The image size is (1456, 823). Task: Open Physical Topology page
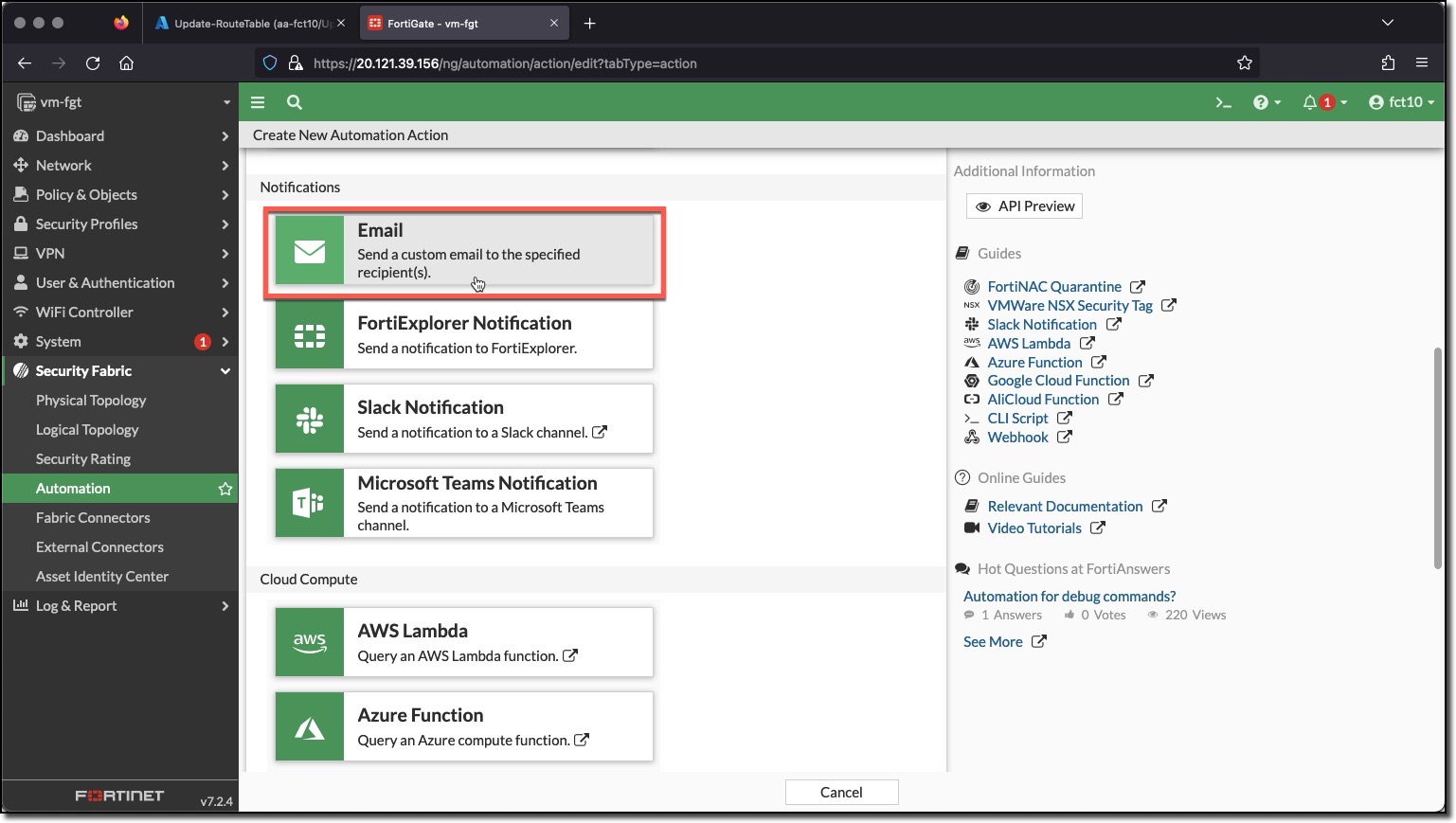pyautogui.click(x=91, y=401)
